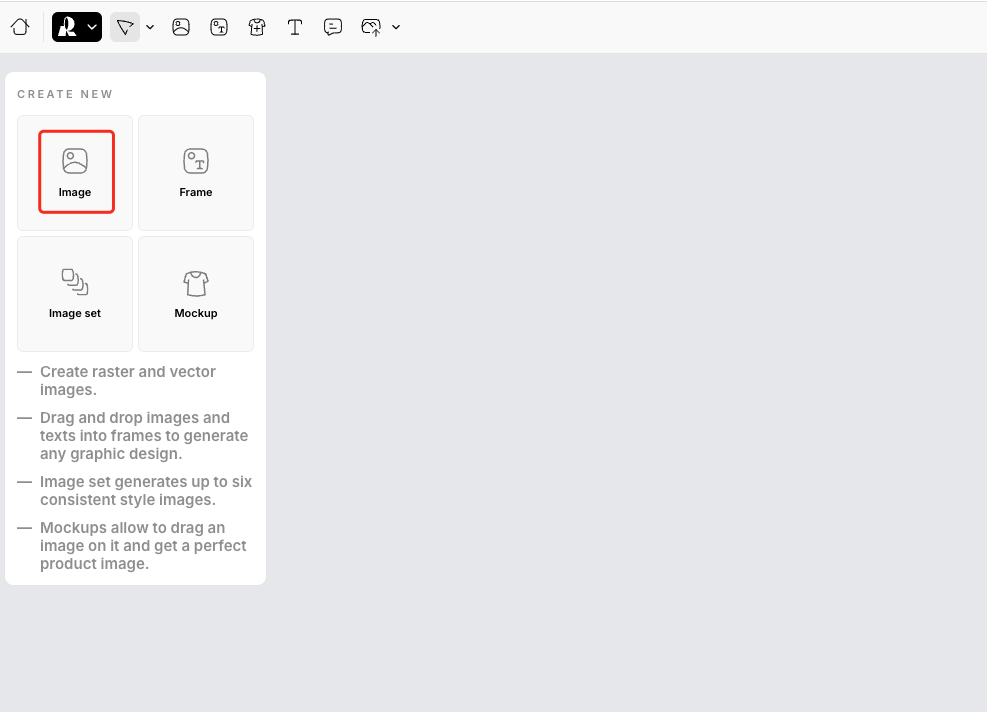This screenshot has height=712, width=987.
Task: Create a new Image
Action: [x=75, y=172]
